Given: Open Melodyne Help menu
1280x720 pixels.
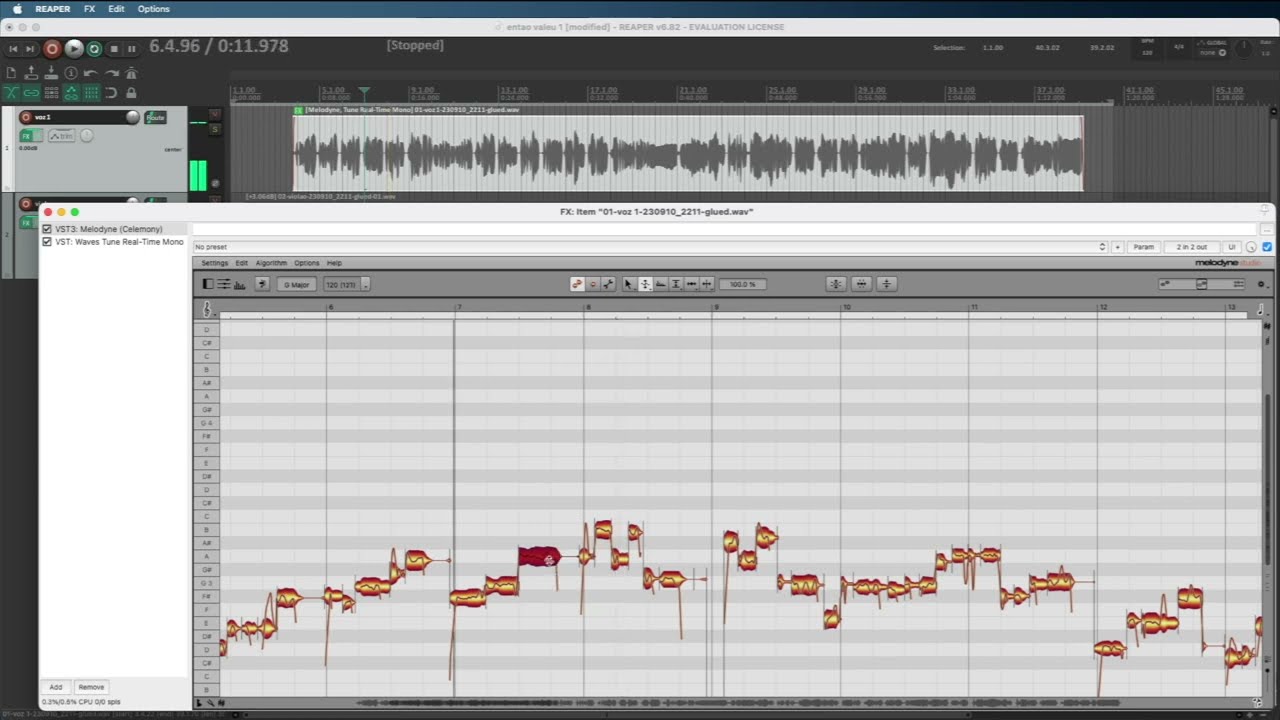Looking at the screenshot, I should click(x=334, y=263).
